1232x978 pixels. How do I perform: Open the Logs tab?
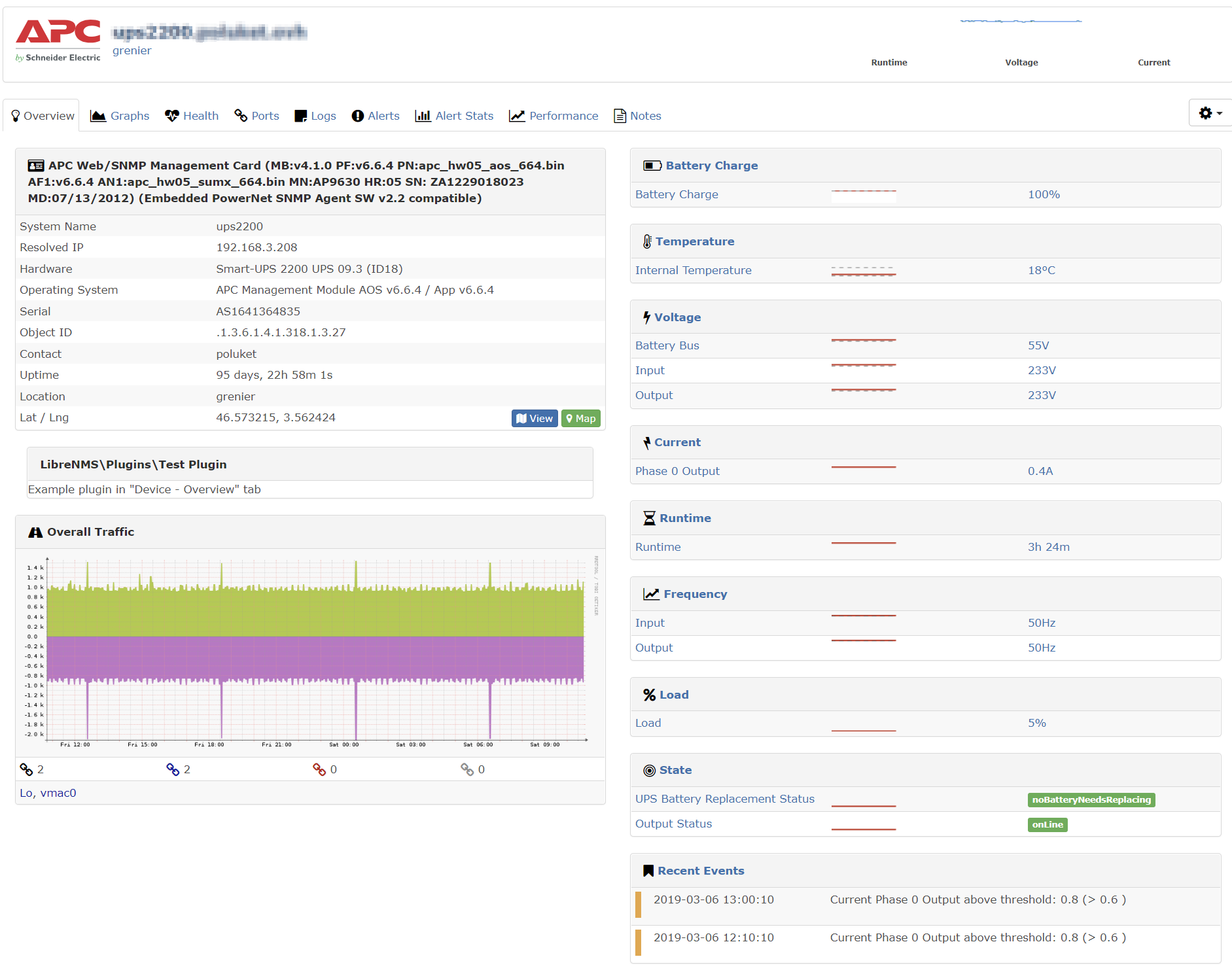pyautogui.click(x=315, y=116)
